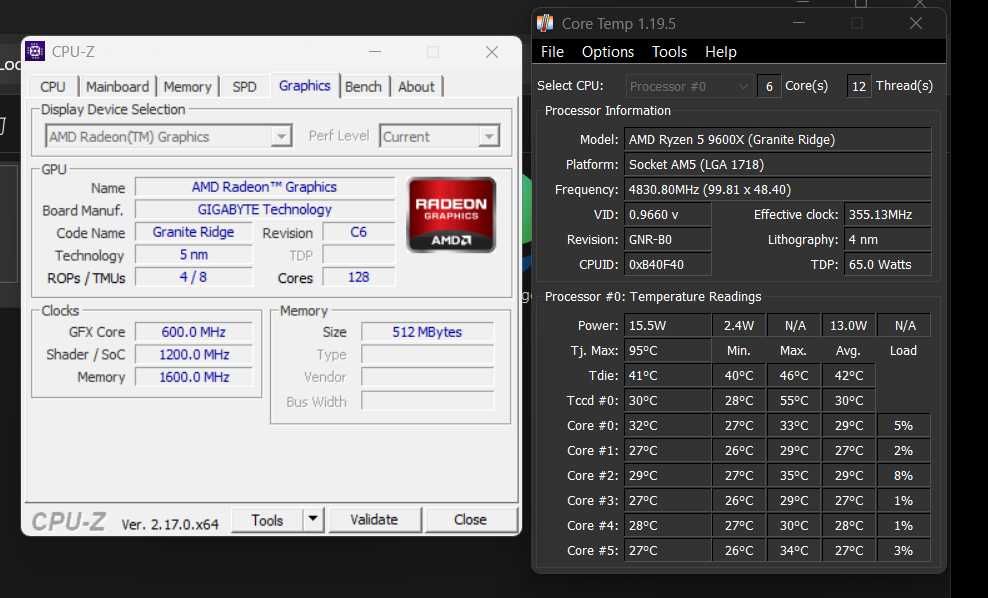
Task: Click the CPU-Z app icon in title bar
Action: coord(35,51)
